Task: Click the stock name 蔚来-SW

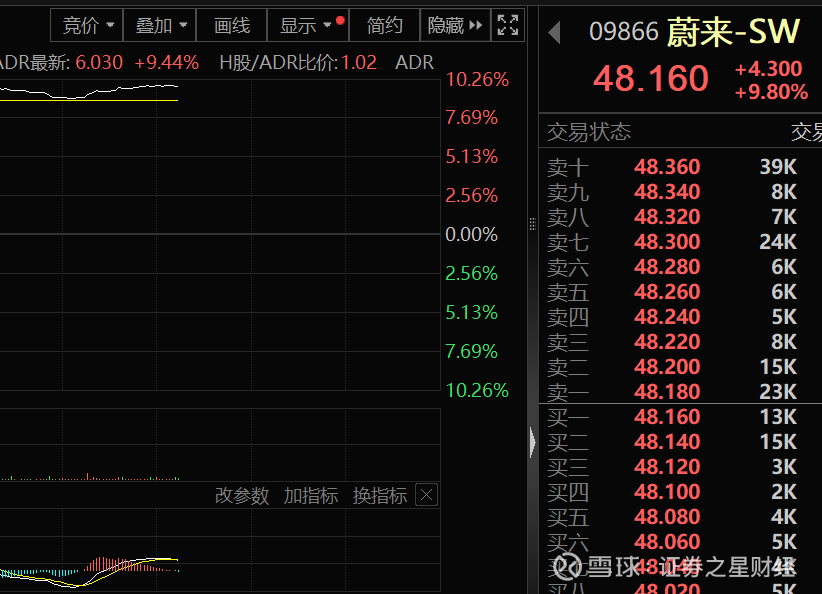Action: pyautogui.click(x=733, y=31)
